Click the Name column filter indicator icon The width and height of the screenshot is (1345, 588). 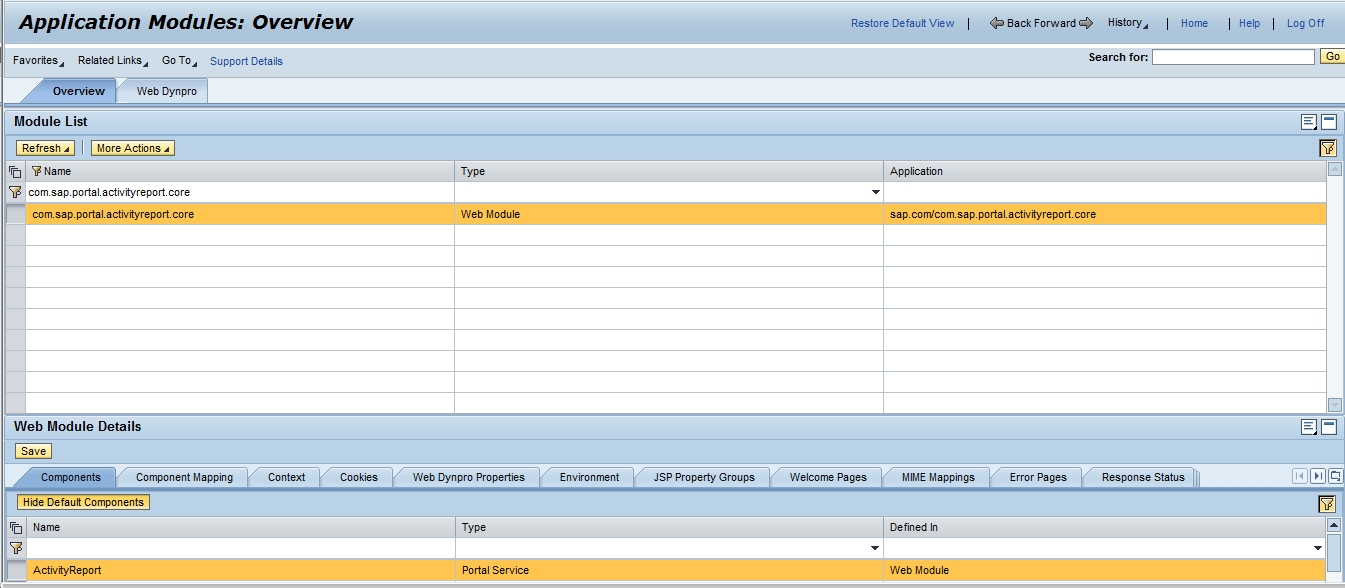pos(36,171)
